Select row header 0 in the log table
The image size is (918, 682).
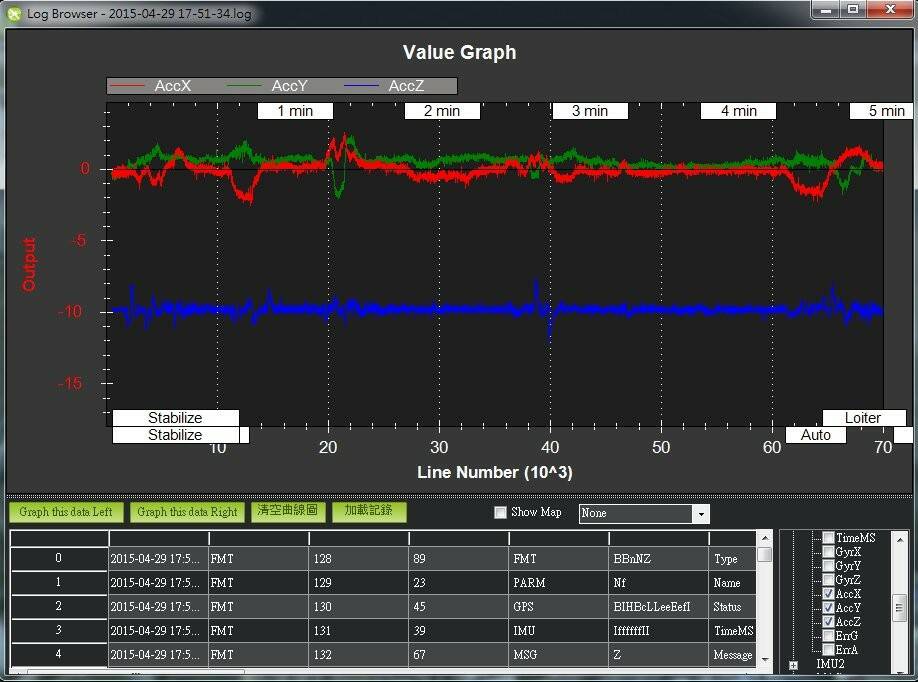point(59,558)
